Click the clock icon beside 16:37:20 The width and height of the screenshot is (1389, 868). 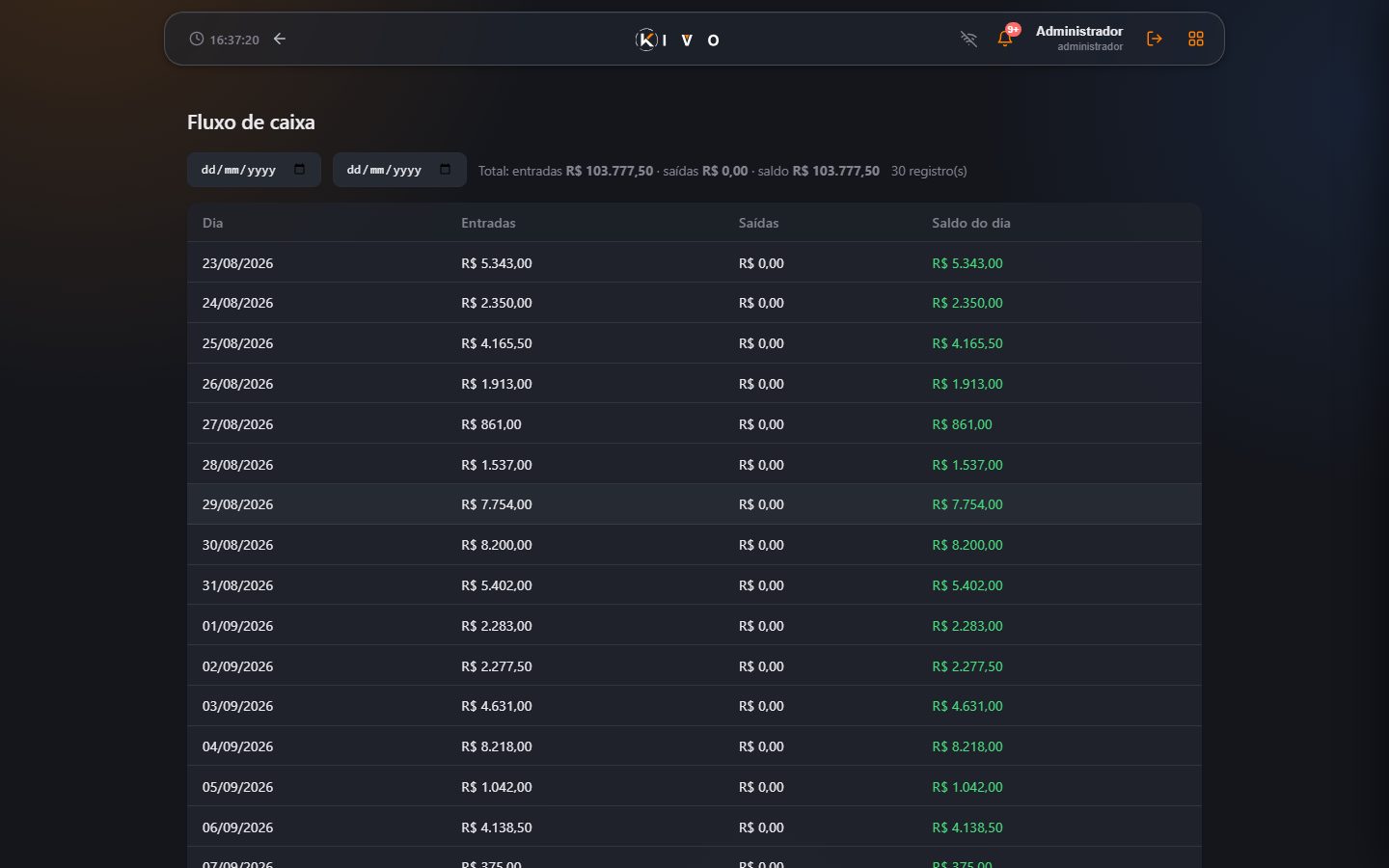(196, 39)
